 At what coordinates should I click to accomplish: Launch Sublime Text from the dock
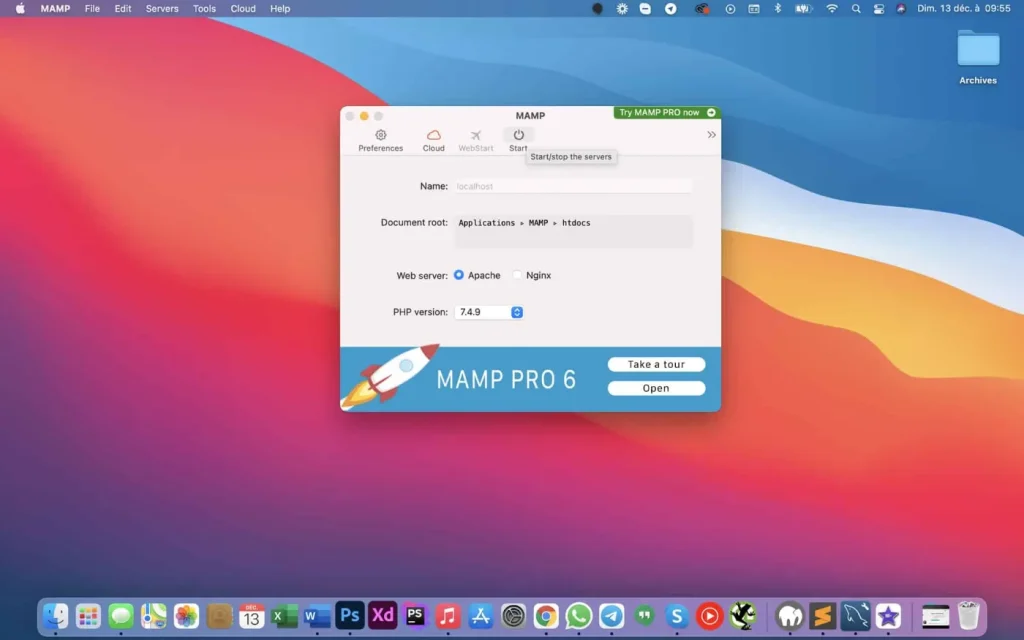[822, 616]
